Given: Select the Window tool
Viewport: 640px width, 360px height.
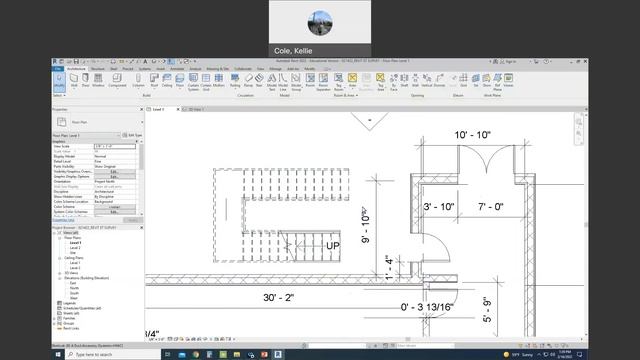Looking at the screenshot, I should [x=98, y=80].
